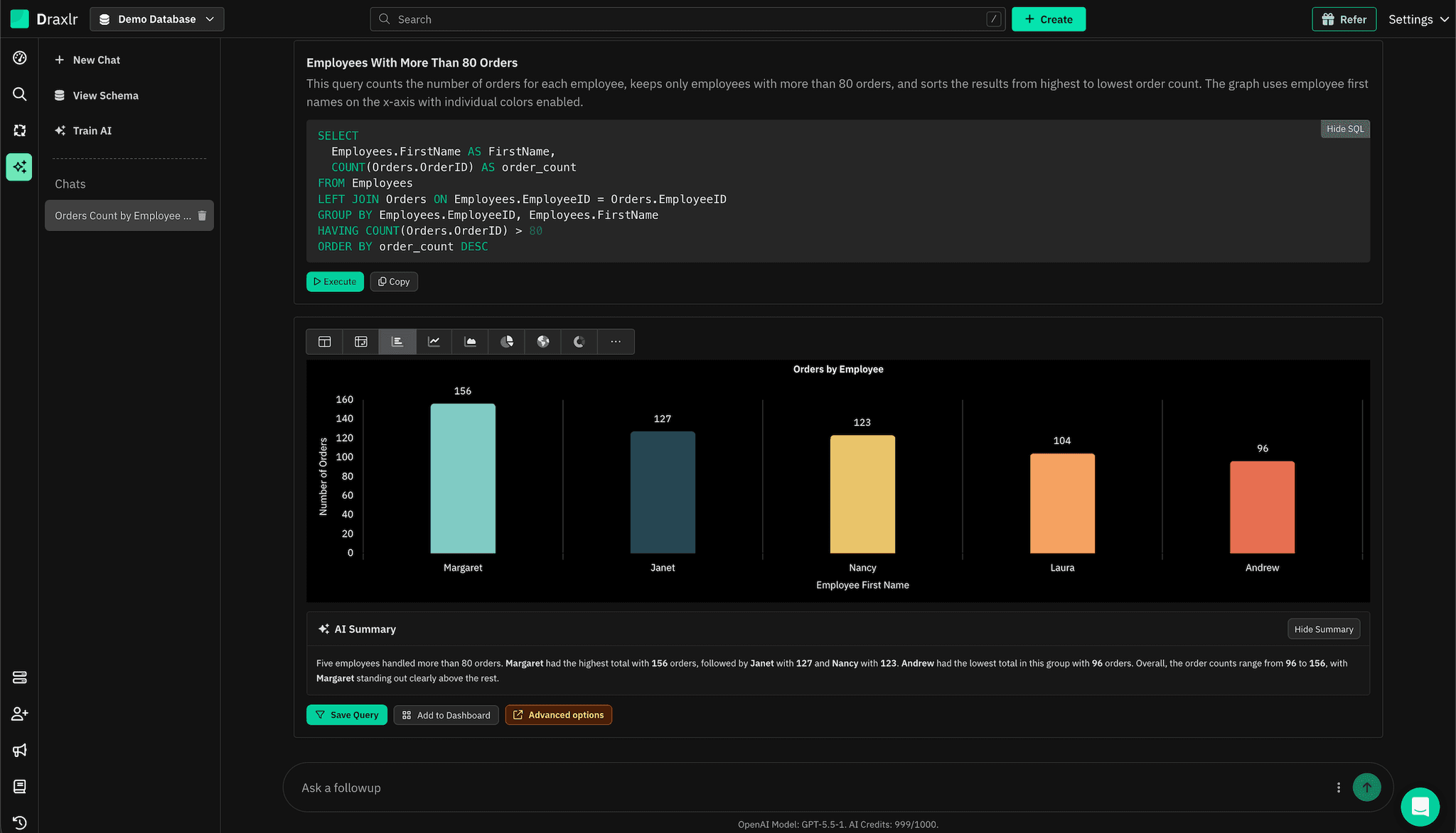
Task: Save the query
Action: (347, 715)
